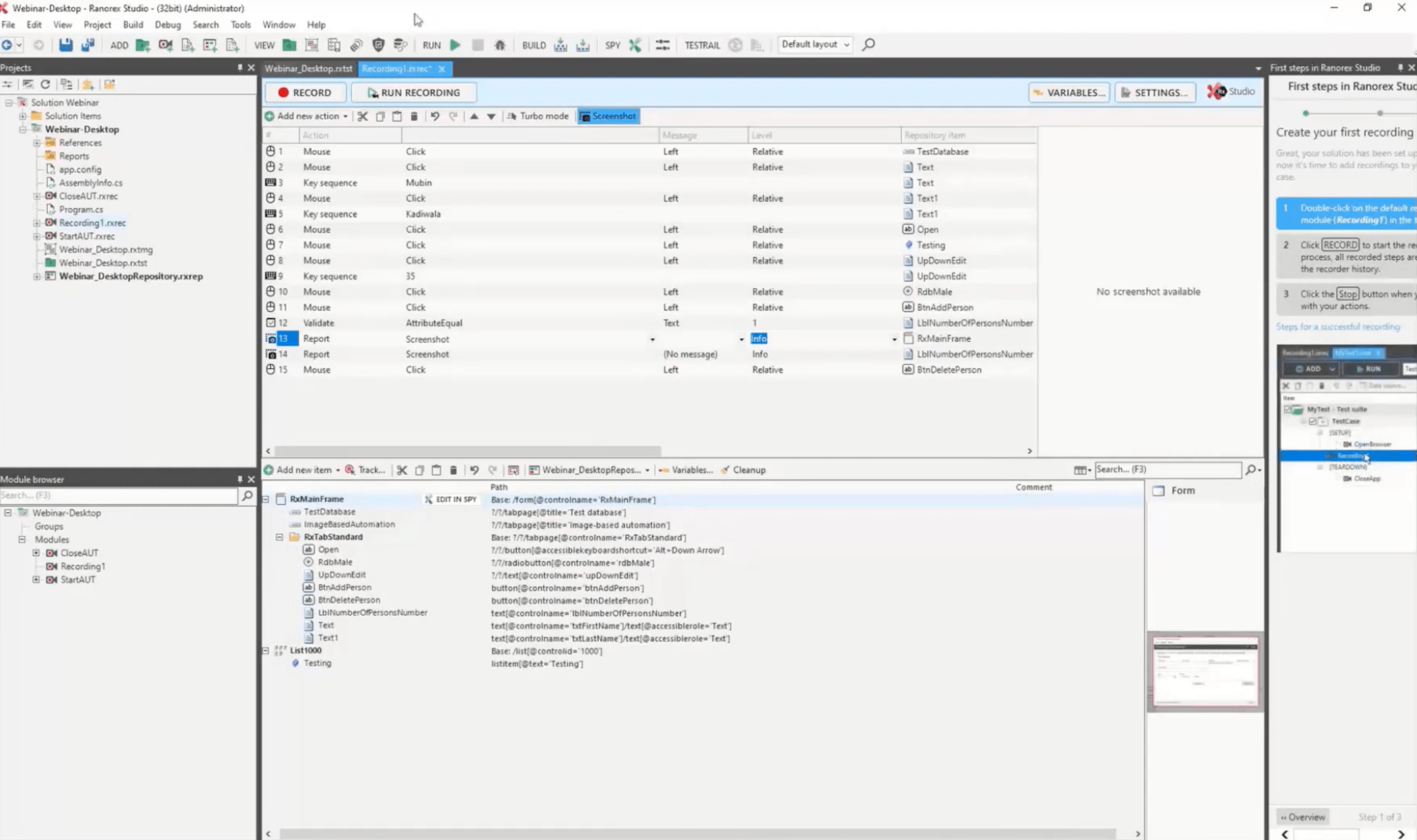This screenshot has height=840, width=1417.
Task: Move action up with arrow icon
Action: (x=474, y=116)
